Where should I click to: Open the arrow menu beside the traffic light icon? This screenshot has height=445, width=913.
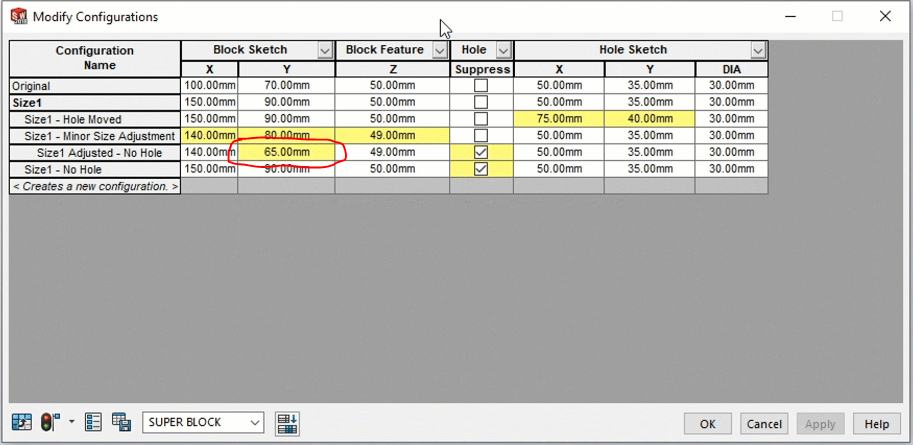click(x=72, y=421)
